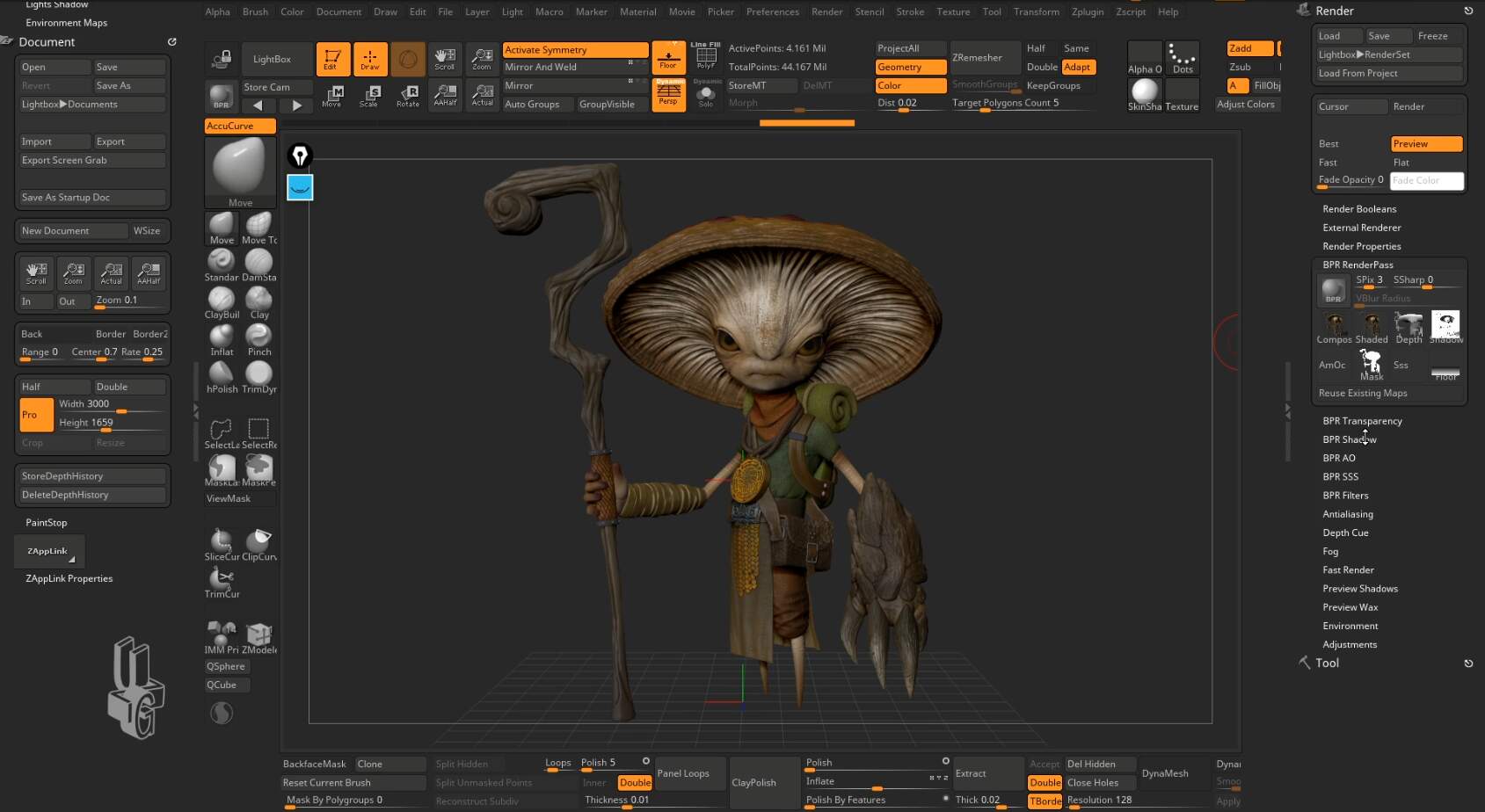1485x812 pixels.
Task: Expand the Render Properties section
Action: 1361,246
